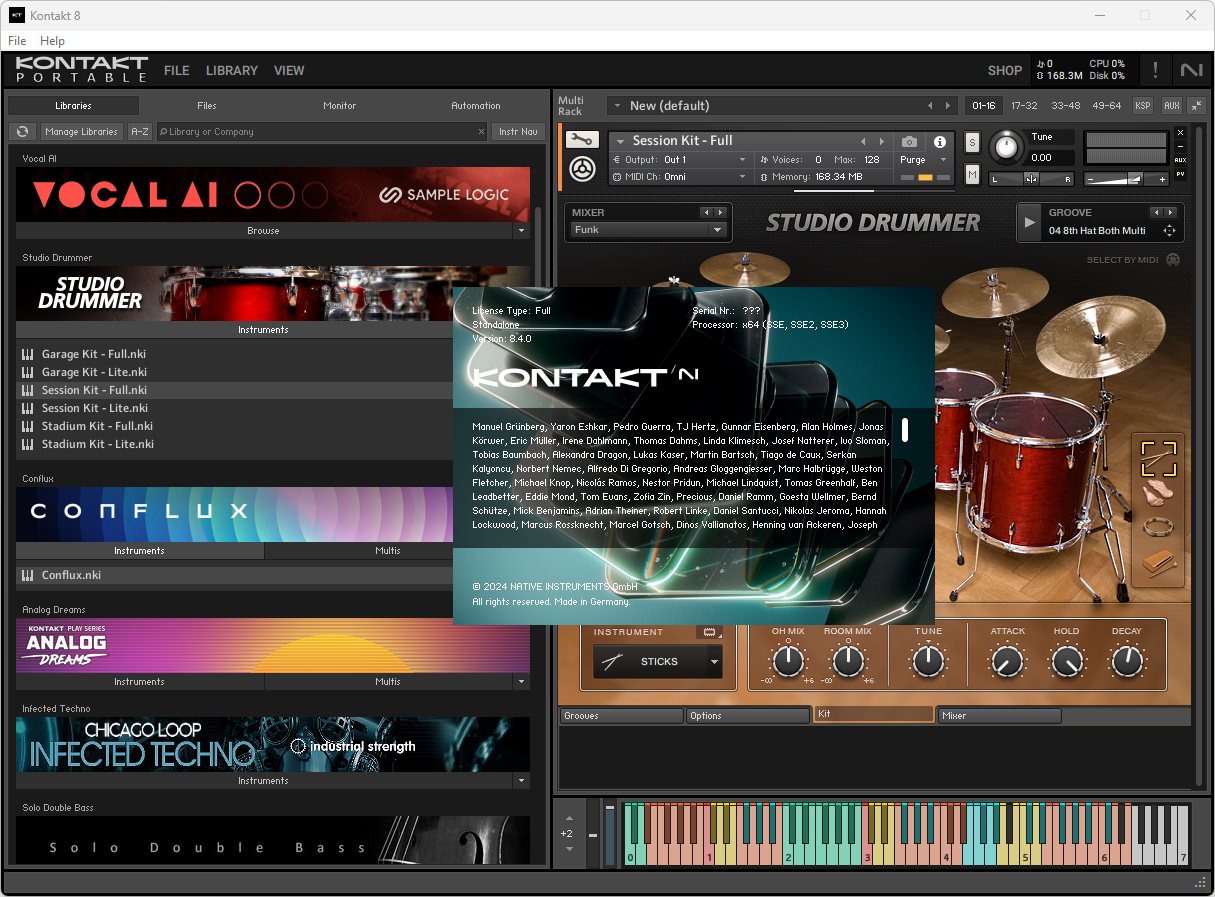Open the Help menu
This screenshot has width=1215, height=897.
click(52, 41)
